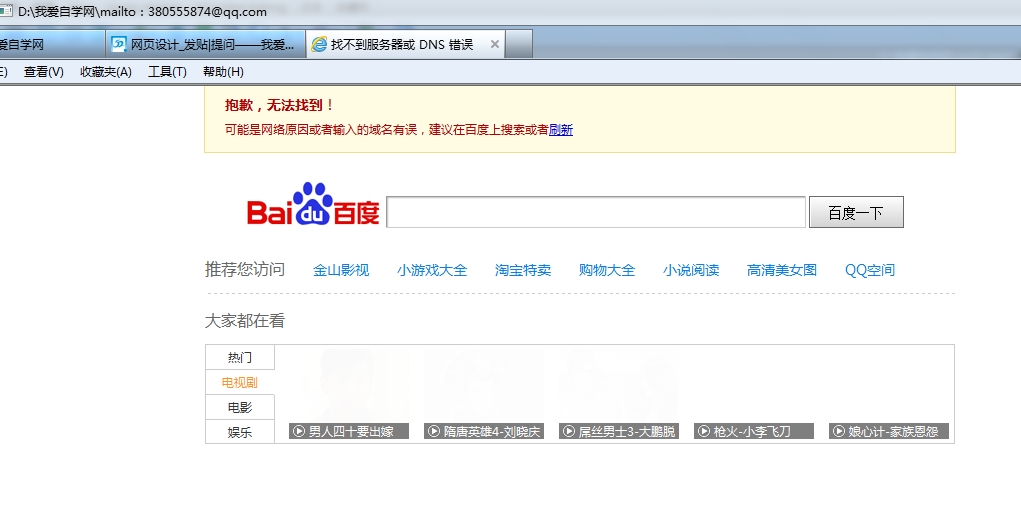Select the 电影 category tab
This screenshot has width=1021, height=516.
pyautogui.click(x=240, y=407)
